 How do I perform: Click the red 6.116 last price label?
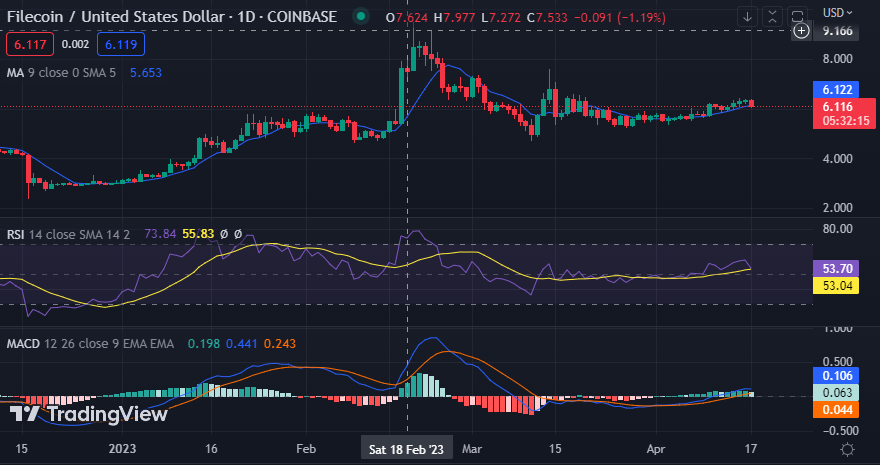[x=844, y=113]
